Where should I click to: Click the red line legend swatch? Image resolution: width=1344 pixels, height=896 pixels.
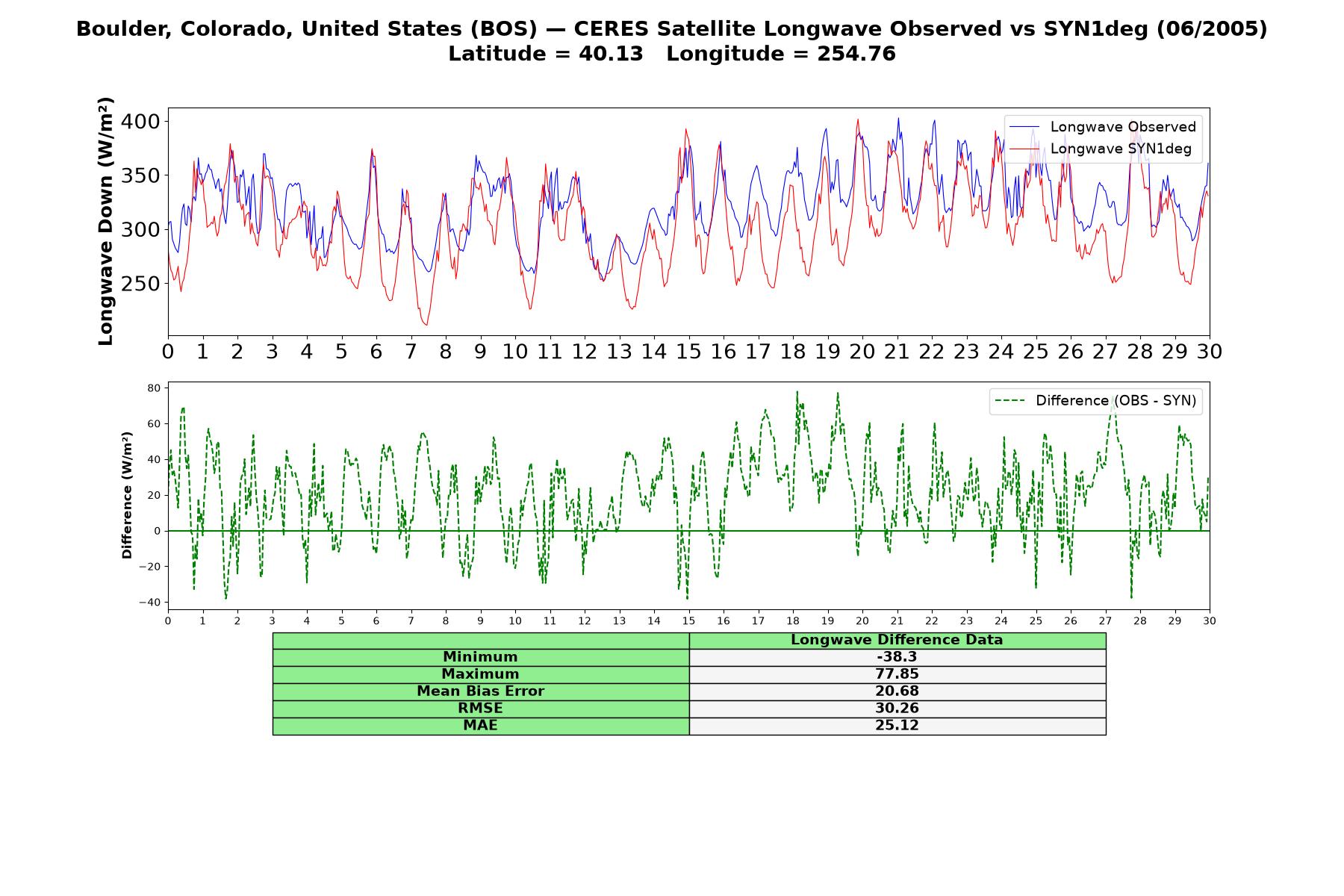[x=1024, y=149]
